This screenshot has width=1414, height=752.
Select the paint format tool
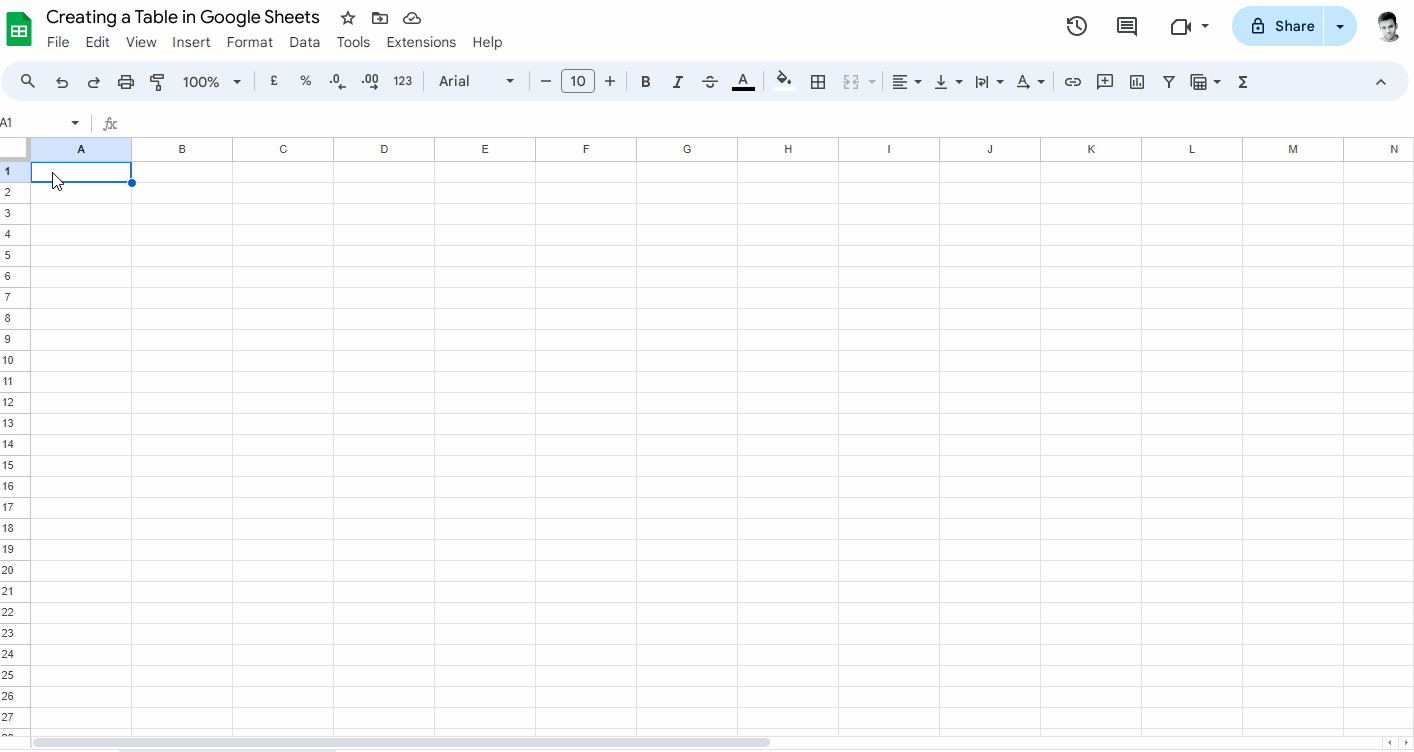(156, 81)
